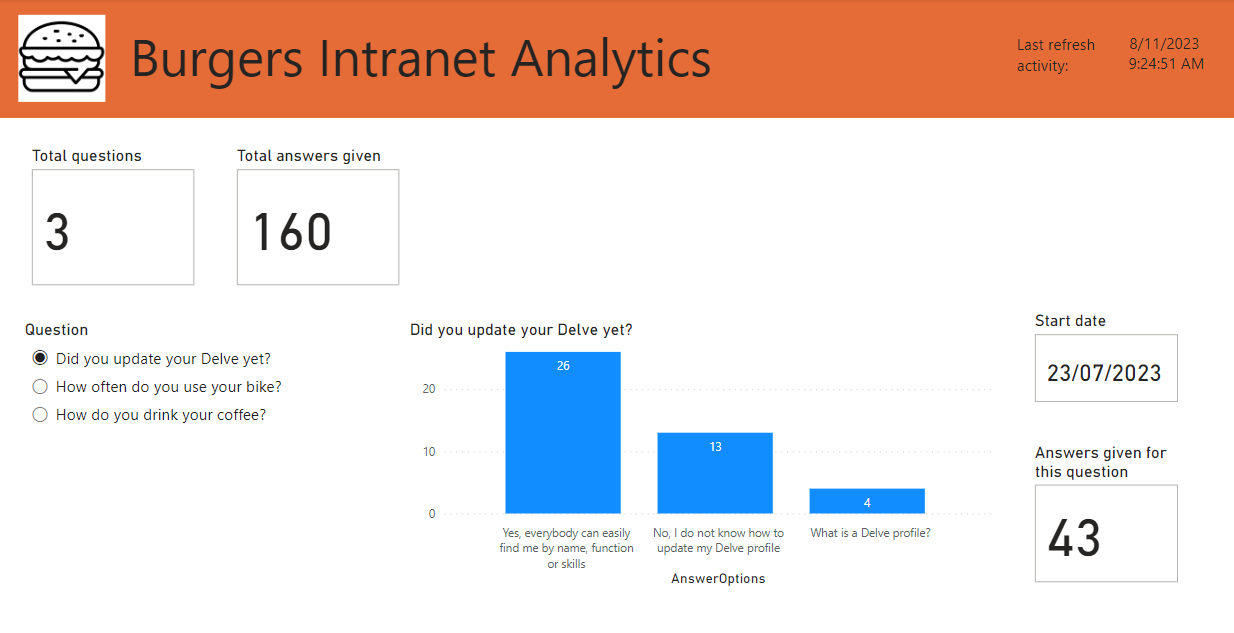Click the 'What is a Delve profile?' axis label

(870, 533)
